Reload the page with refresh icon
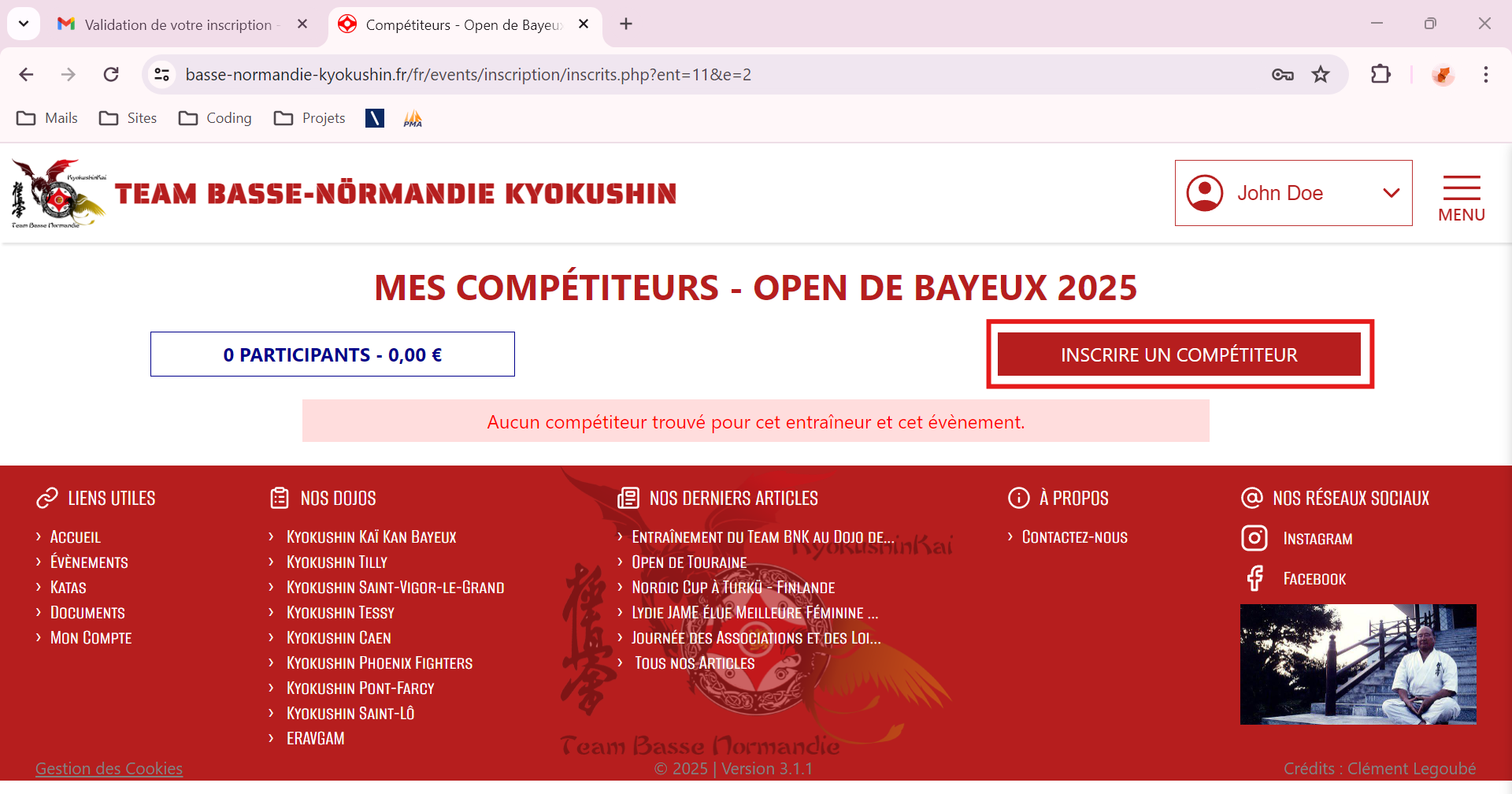Viewport: 1512px width, 794px height. pyautogui.click(x=111, y=75)
